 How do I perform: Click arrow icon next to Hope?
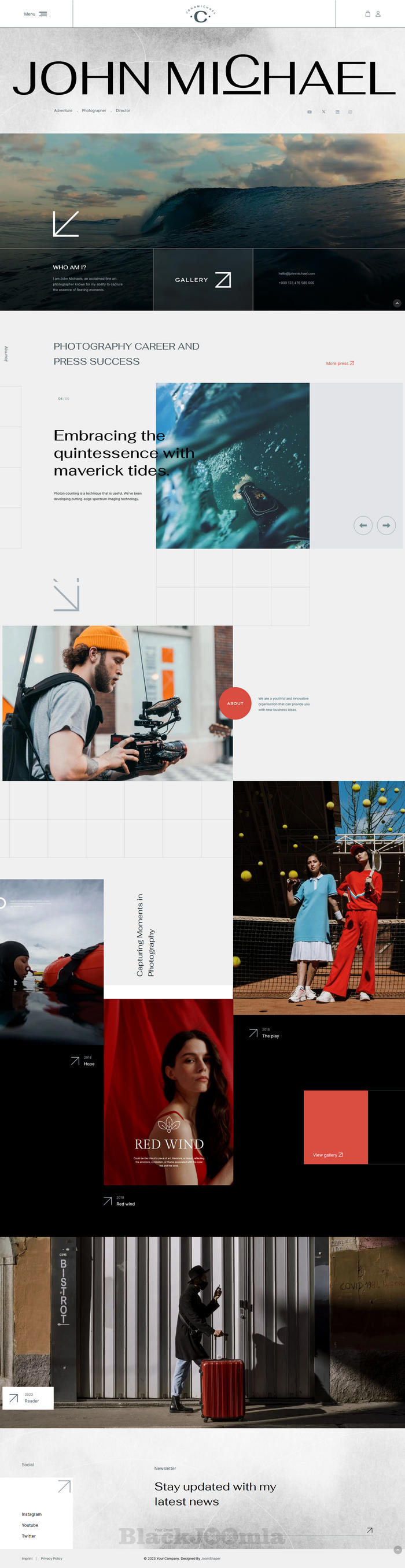[x=75, y=1061]
